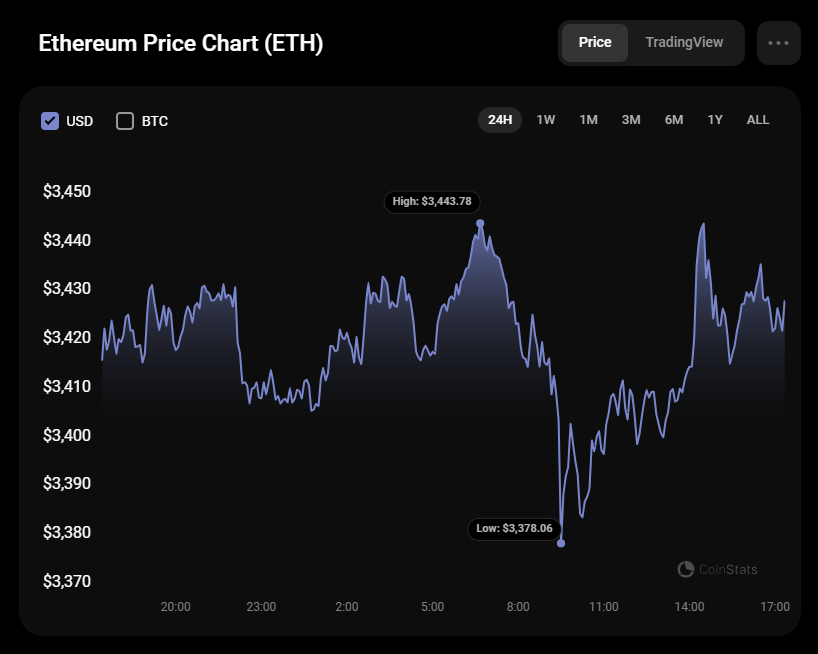Click the Low $3,378.06 marker label

[x=514, y=529]
